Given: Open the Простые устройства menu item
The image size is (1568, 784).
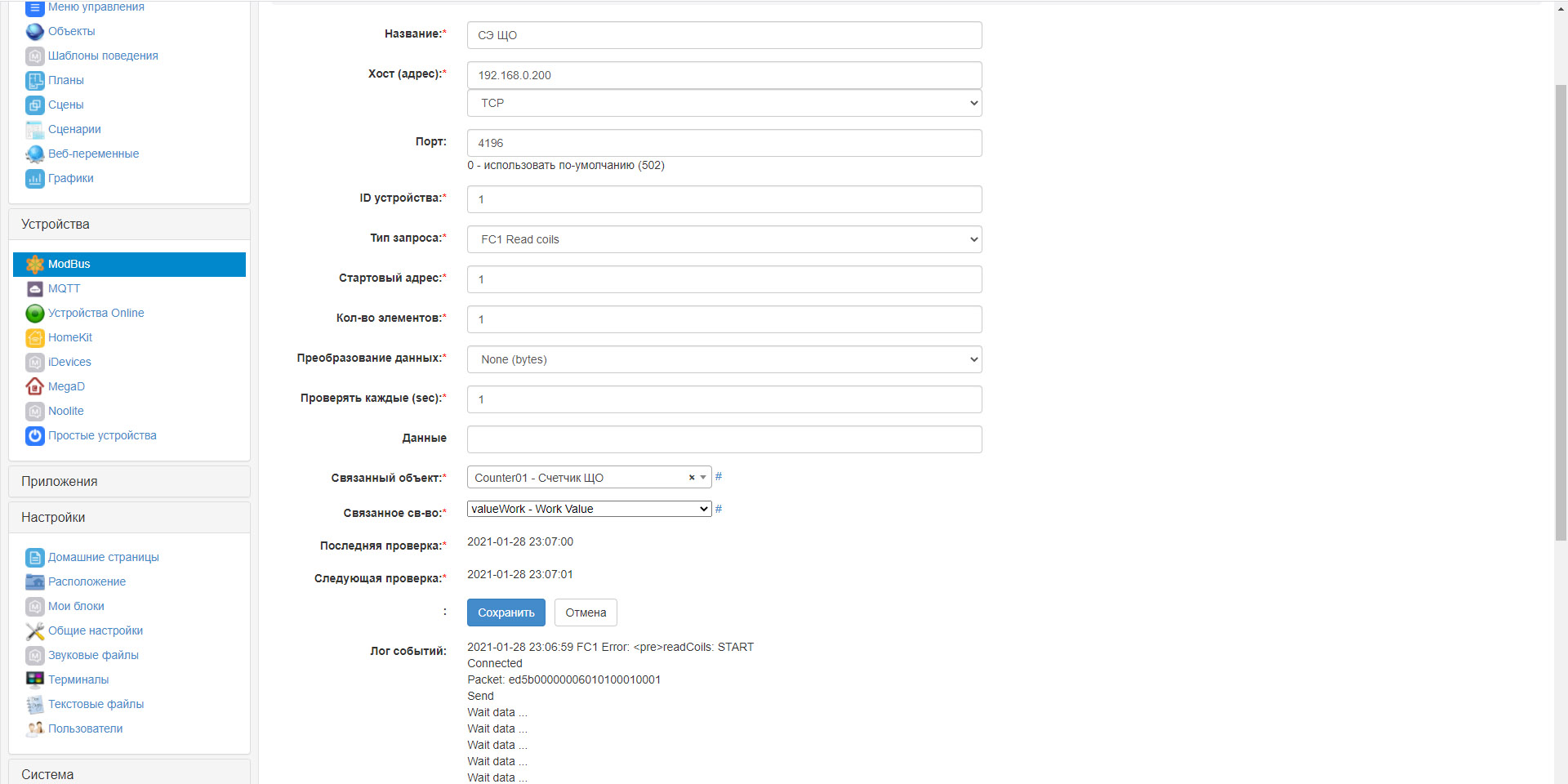Looking at the screenshot, I should coord(102,435).
